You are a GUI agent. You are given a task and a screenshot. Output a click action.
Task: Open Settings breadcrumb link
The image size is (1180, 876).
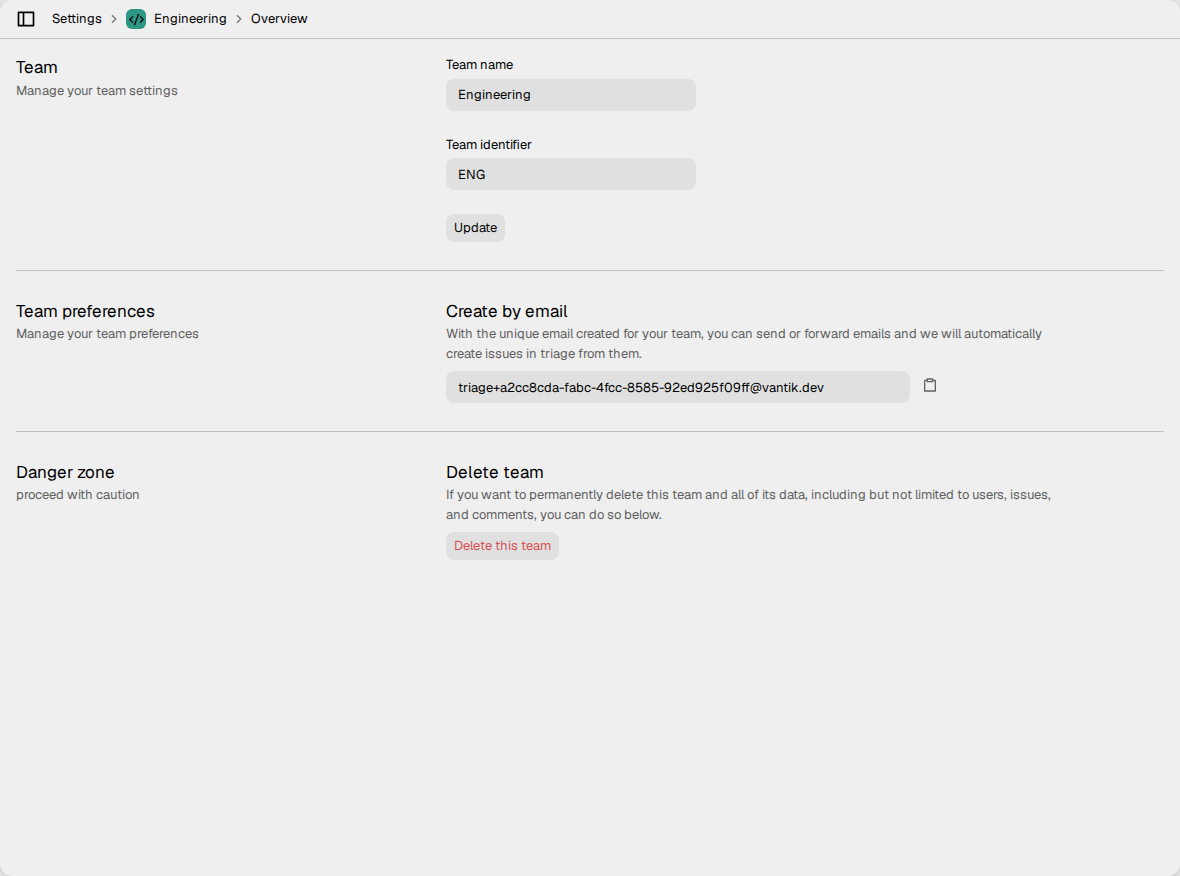pyautogui.click(x=77, y=19)
